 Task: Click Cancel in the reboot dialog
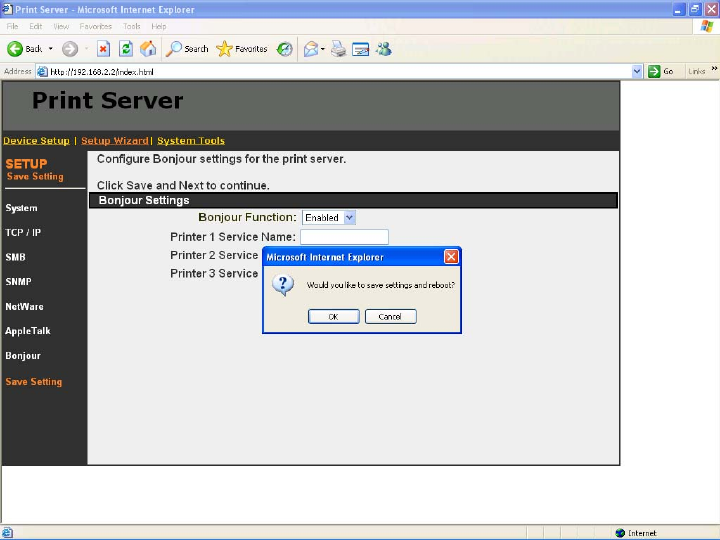click(x=391, y=316)
